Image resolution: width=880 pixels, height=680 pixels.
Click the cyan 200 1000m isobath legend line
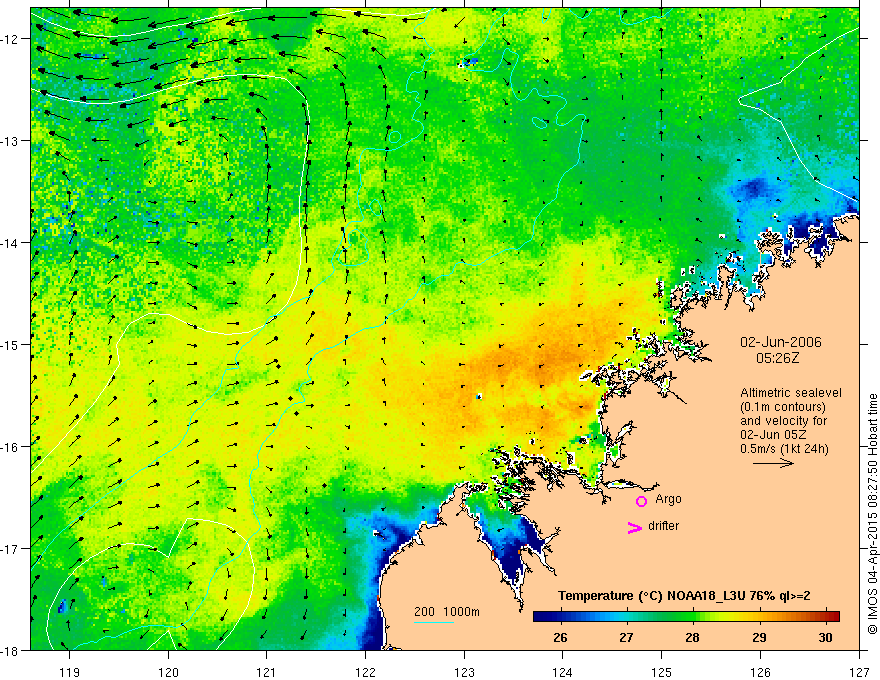tap(434, 622)
